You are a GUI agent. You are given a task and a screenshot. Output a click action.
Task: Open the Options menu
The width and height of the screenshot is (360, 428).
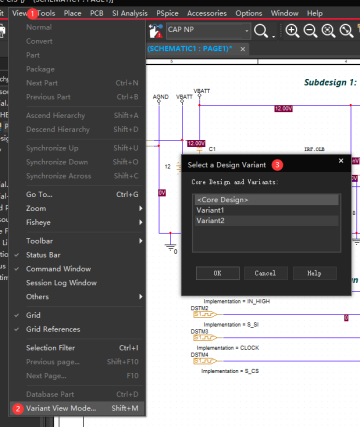click(x=249, y=13)
